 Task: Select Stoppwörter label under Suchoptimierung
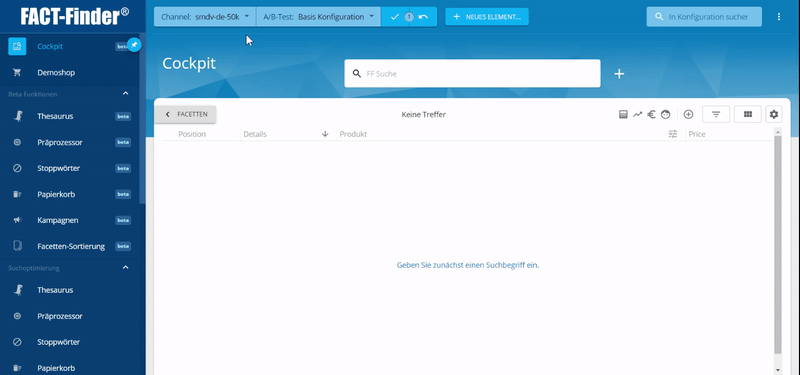59,342
